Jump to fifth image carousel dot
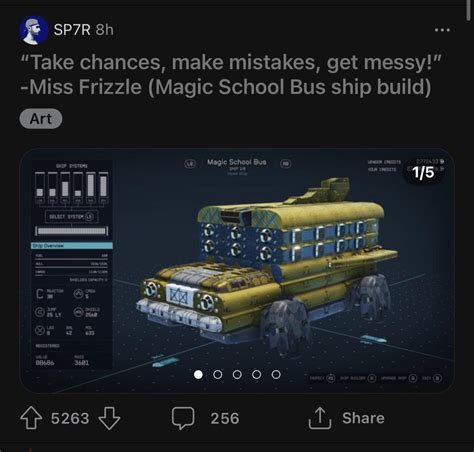 276,374
